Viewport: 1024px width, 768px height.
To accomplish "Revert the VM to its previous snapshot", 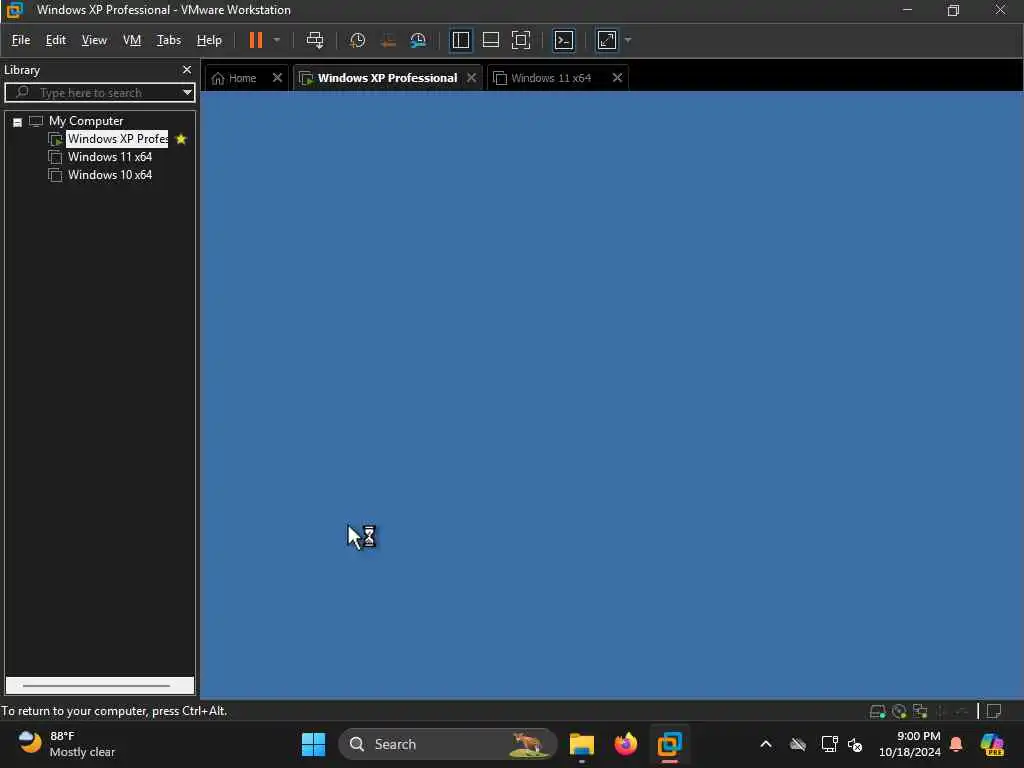I will click(388, 40).
